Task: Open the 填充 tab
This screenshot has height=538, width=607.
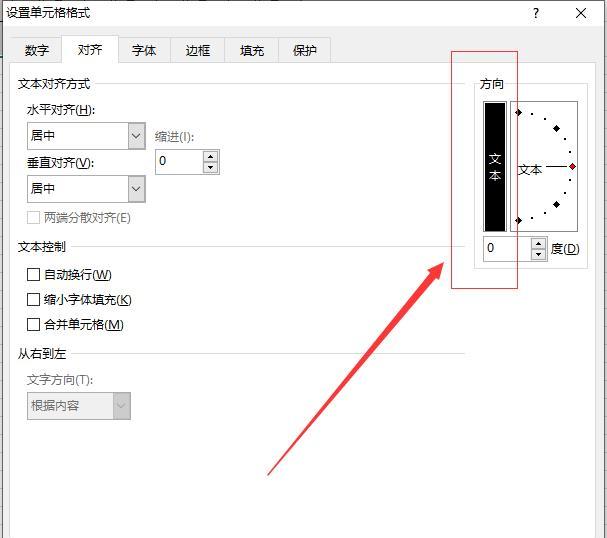Action: click(x=252, y=50)
